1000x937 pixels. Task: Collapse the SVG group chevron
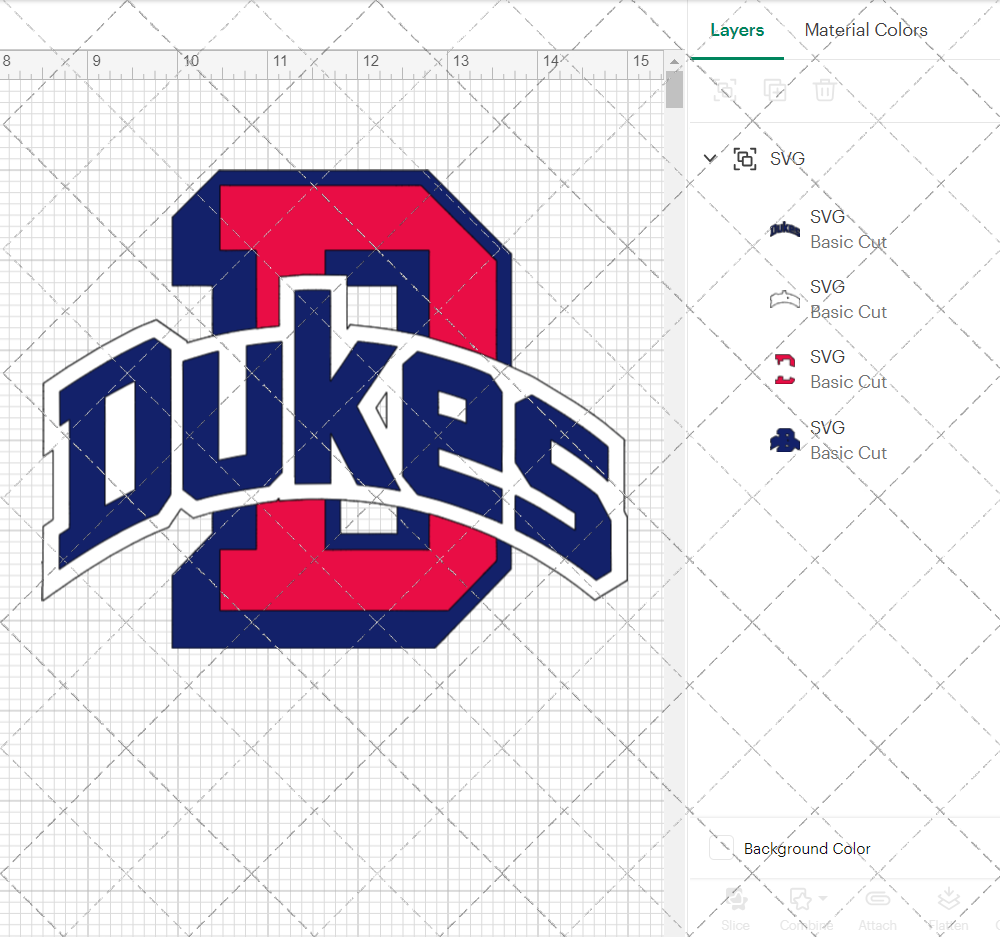tap(710, 158)
